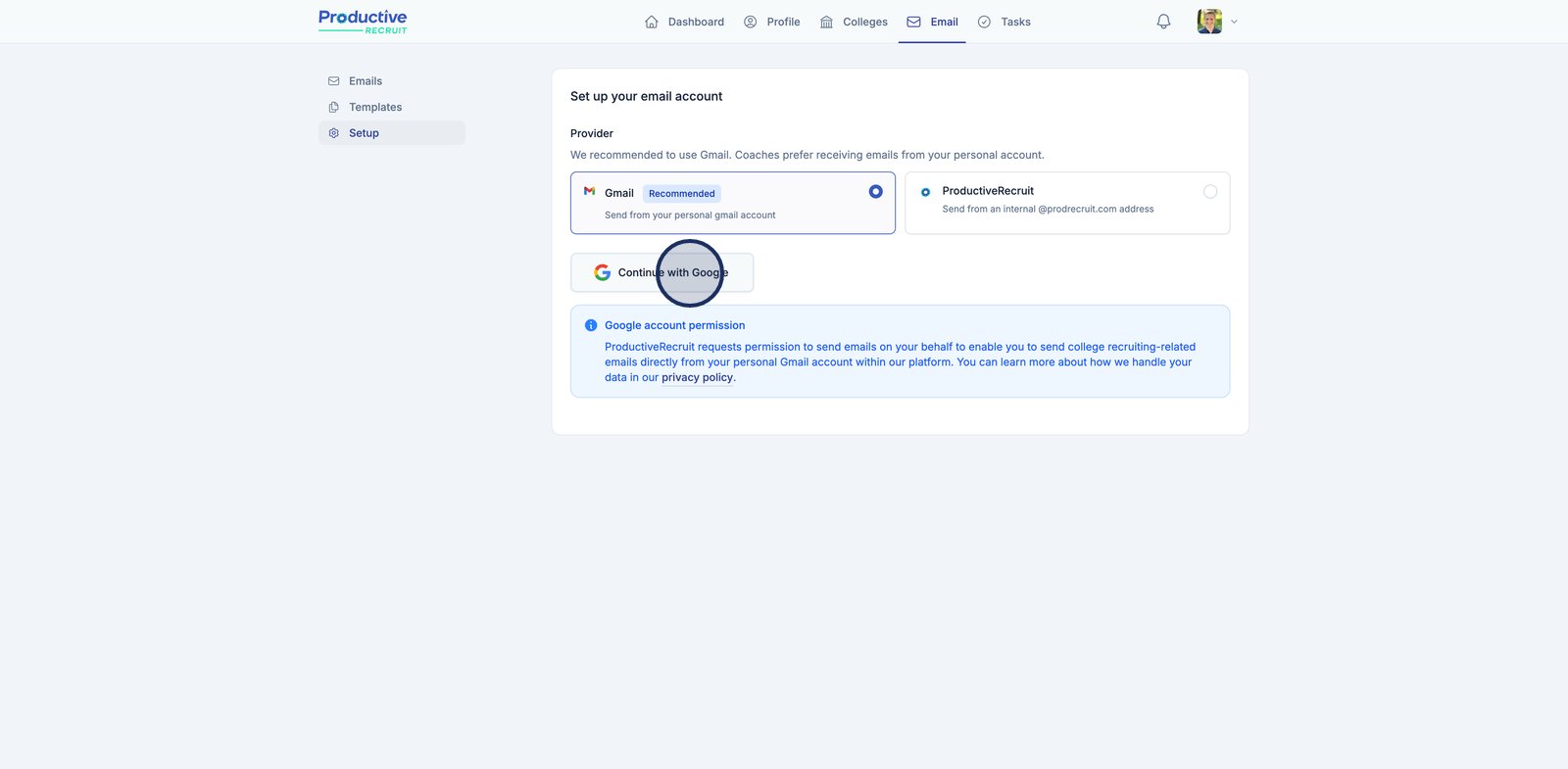1568x769 pixels.
Task: Click the Setup gear icon in sidebar
Action: tap(334, 133)
